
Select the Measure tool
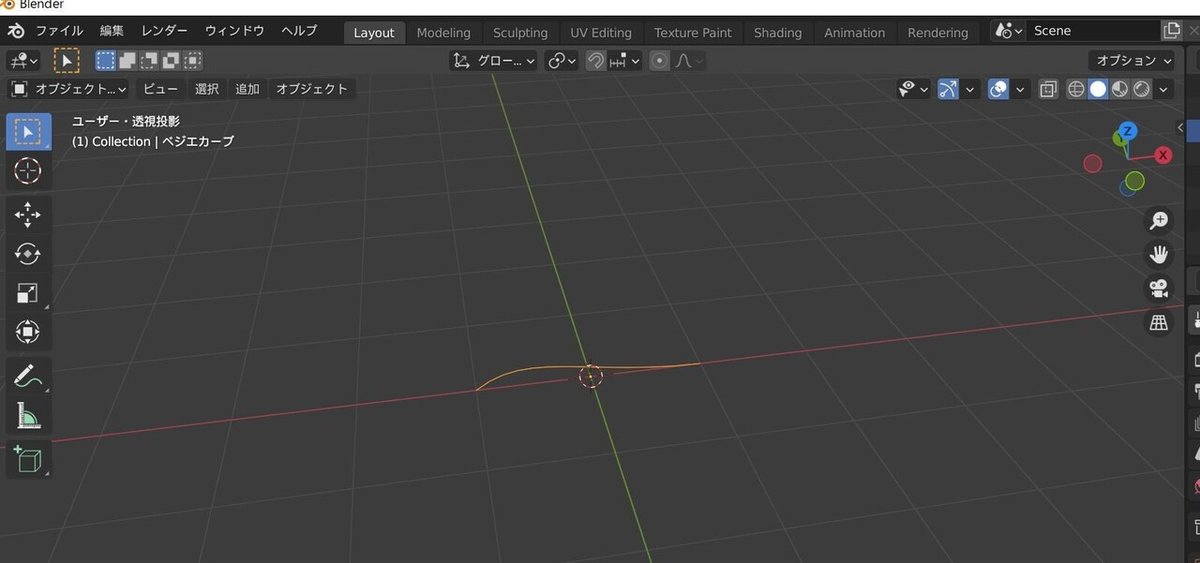(x=28, y=415)
